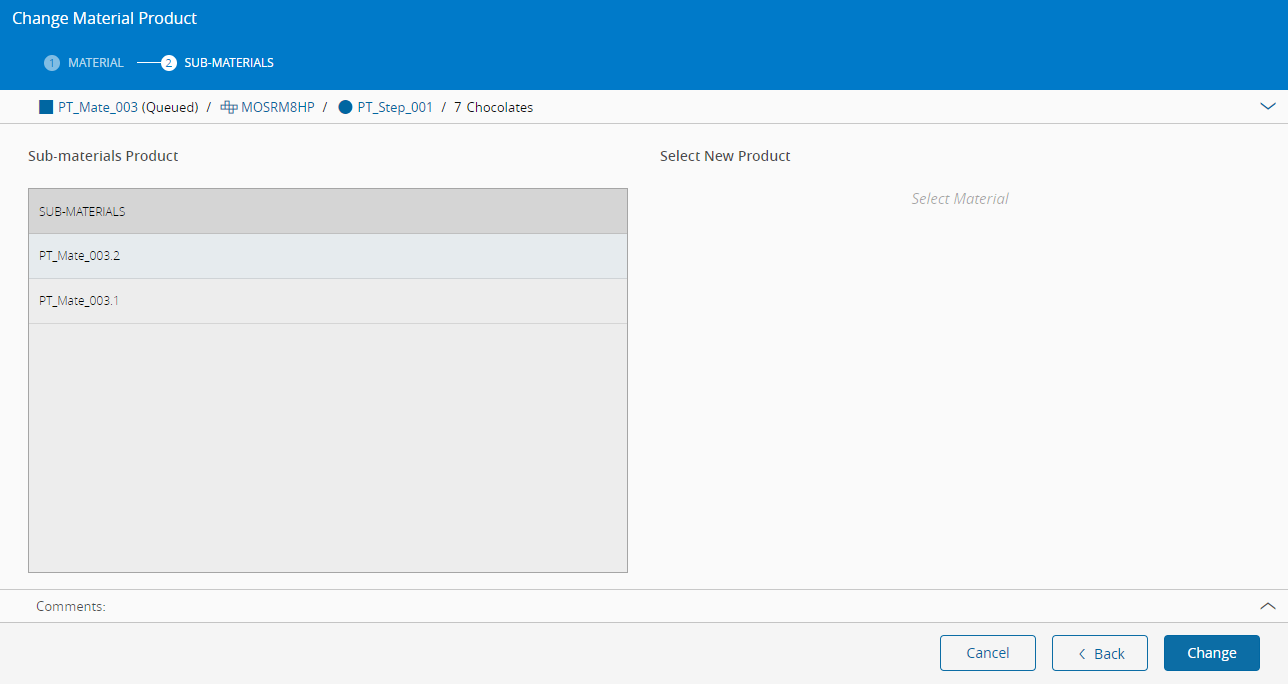Select the SUB-MATERIALS step label
The width and height of the screenshot is (1288, 684).
pos(229,63)
